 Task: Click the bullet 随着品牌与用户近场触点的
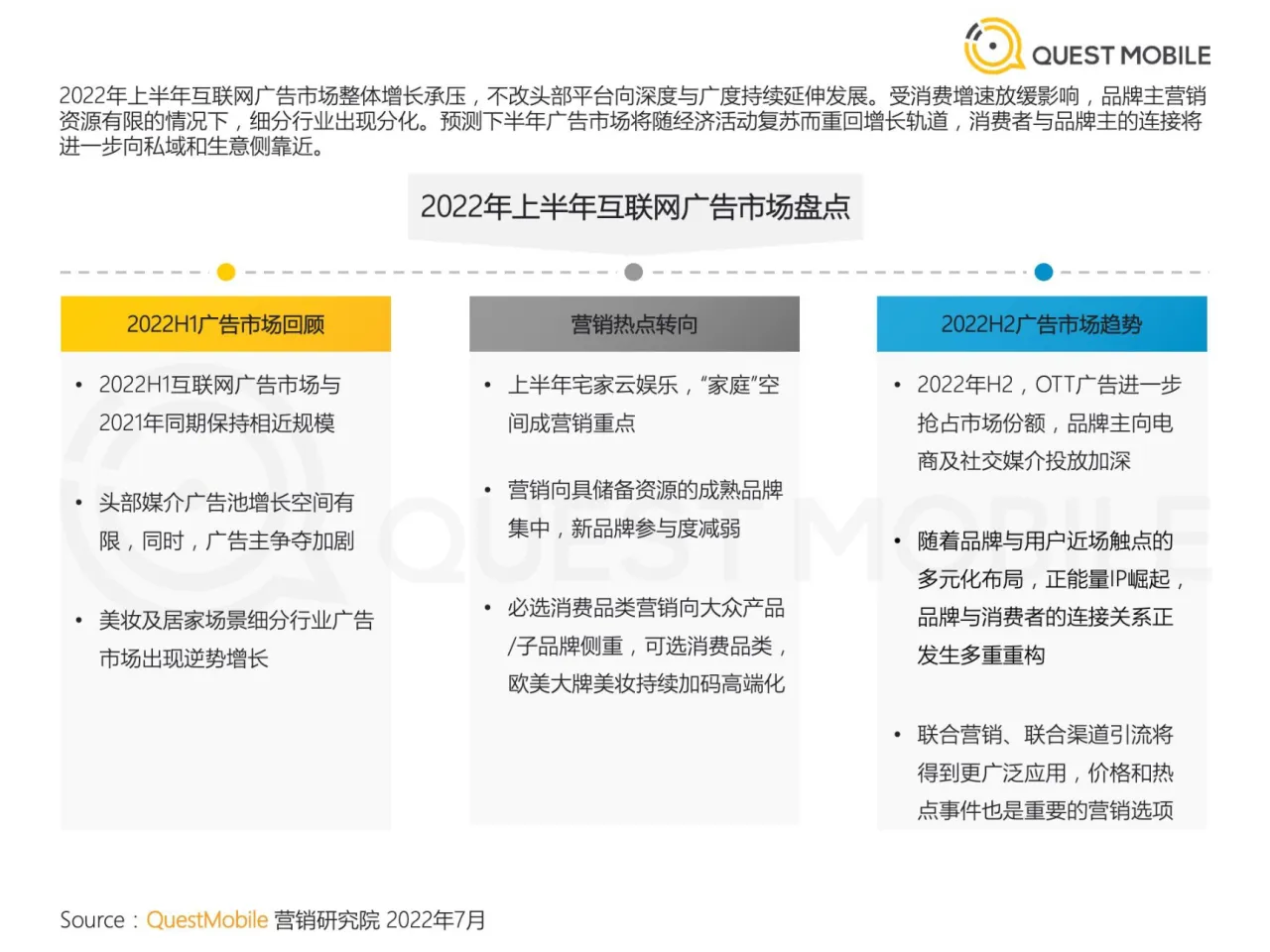[x=1045, y=540]
